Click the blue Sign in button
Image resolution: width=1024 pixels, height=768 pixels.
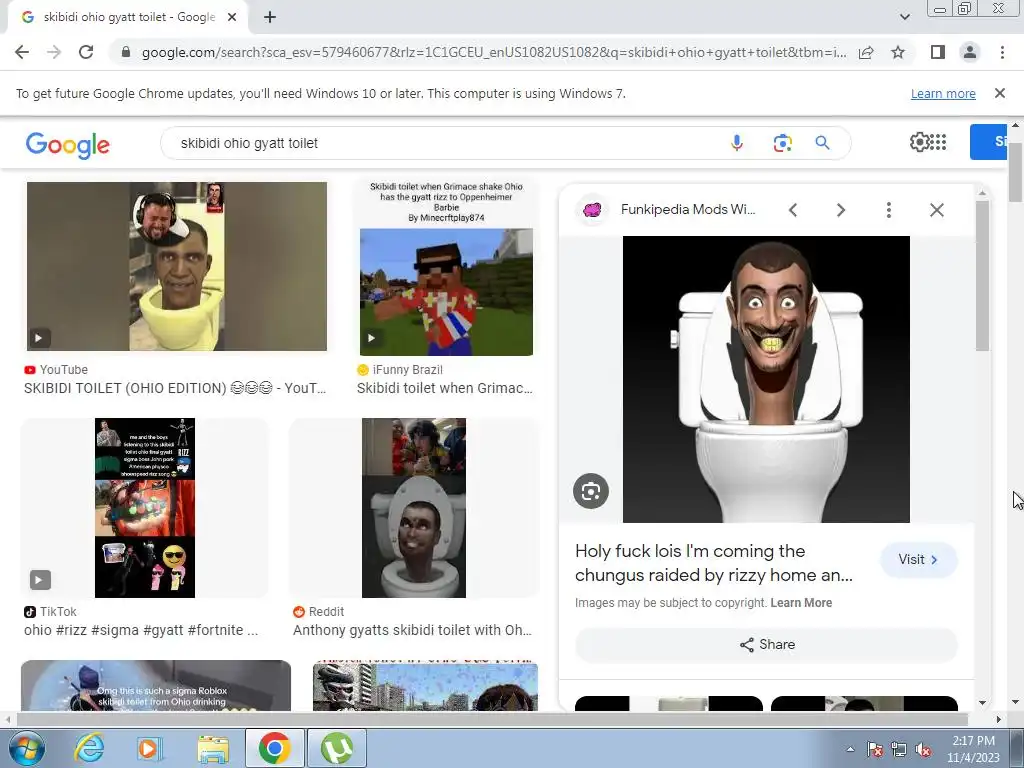tap(988, 142)
